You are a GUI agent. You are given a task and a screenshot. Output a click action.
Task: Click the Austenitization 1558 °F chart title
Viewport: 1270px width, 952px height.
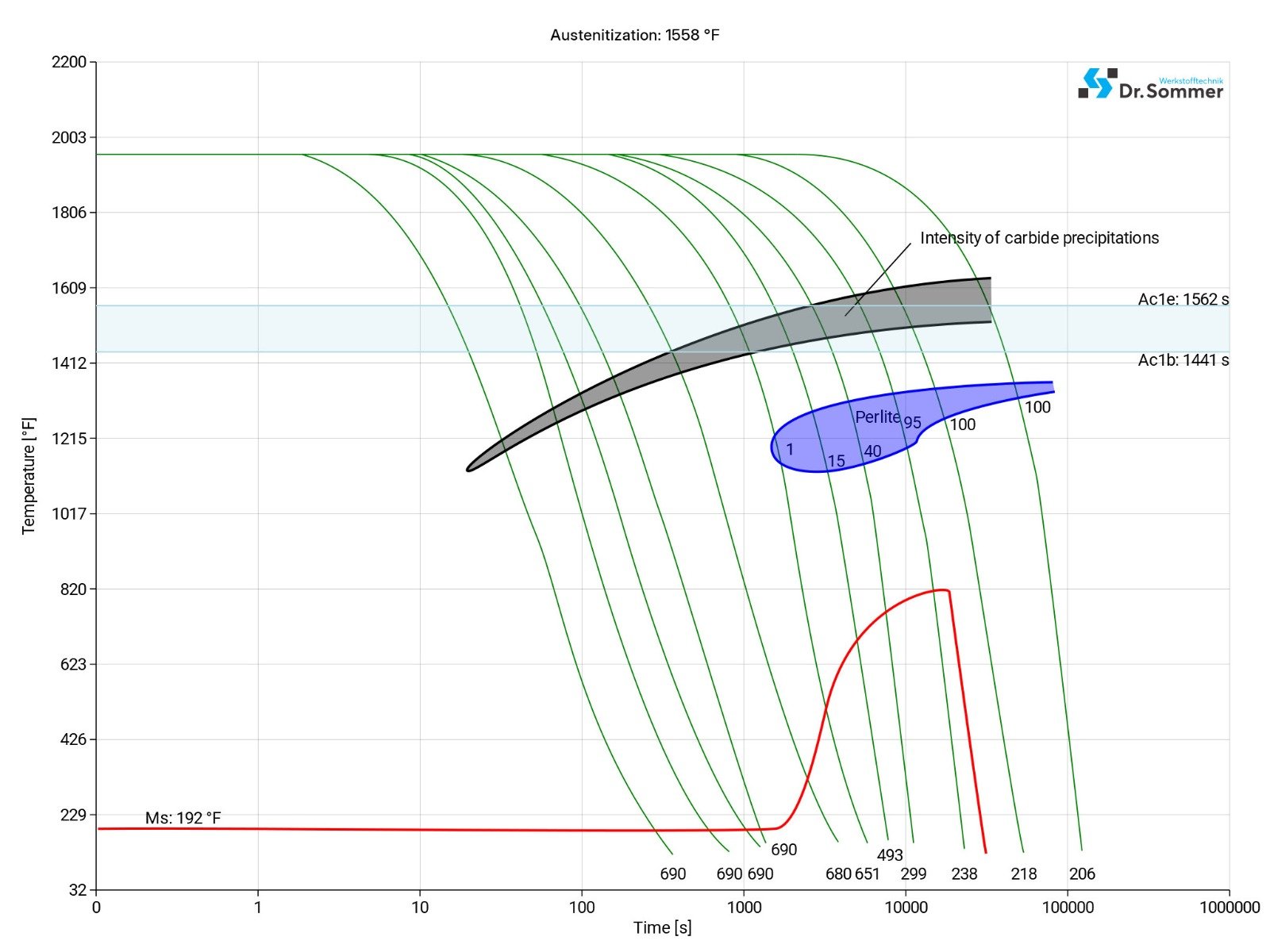point(634,35)
